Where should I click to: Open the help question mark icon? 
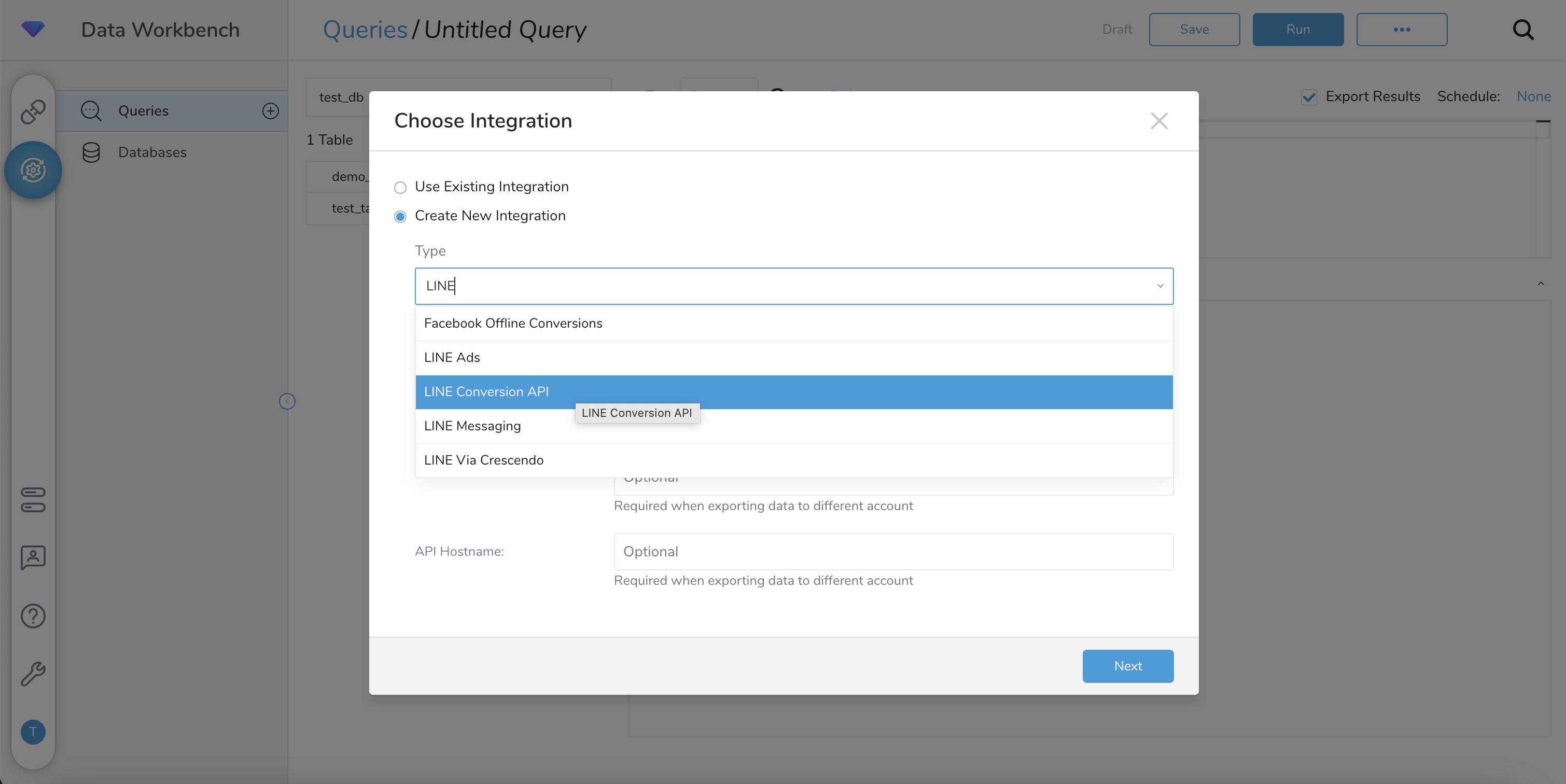point(33,617)
